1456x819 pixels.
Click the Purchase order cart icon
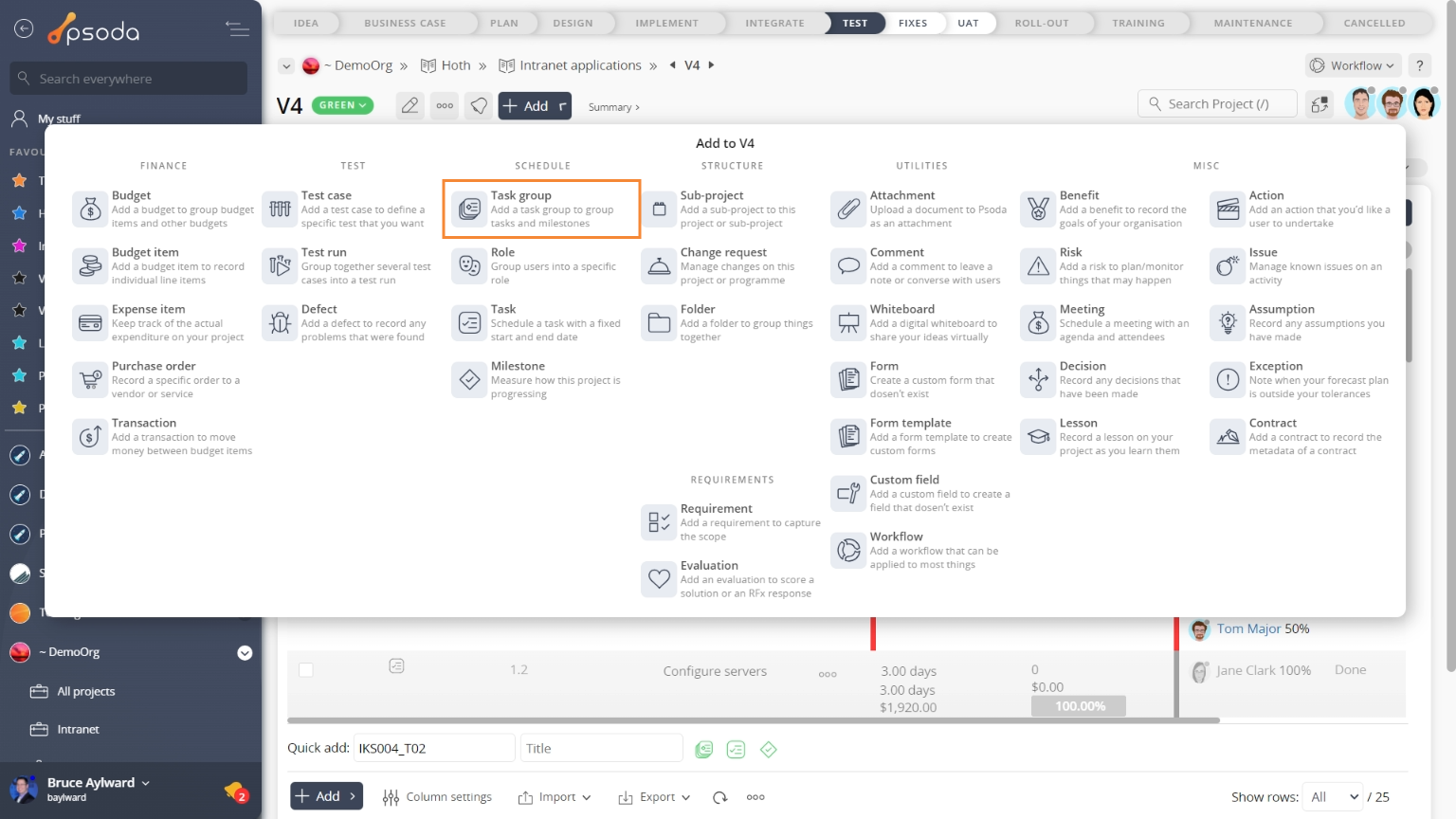click(90, 380)
